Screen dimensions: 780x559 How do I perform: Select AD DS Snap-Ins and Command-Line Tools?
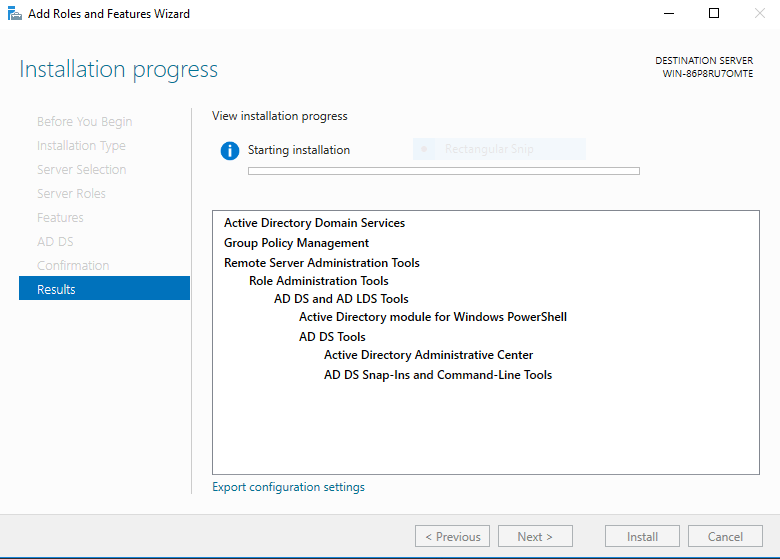(x=437, y=375)
